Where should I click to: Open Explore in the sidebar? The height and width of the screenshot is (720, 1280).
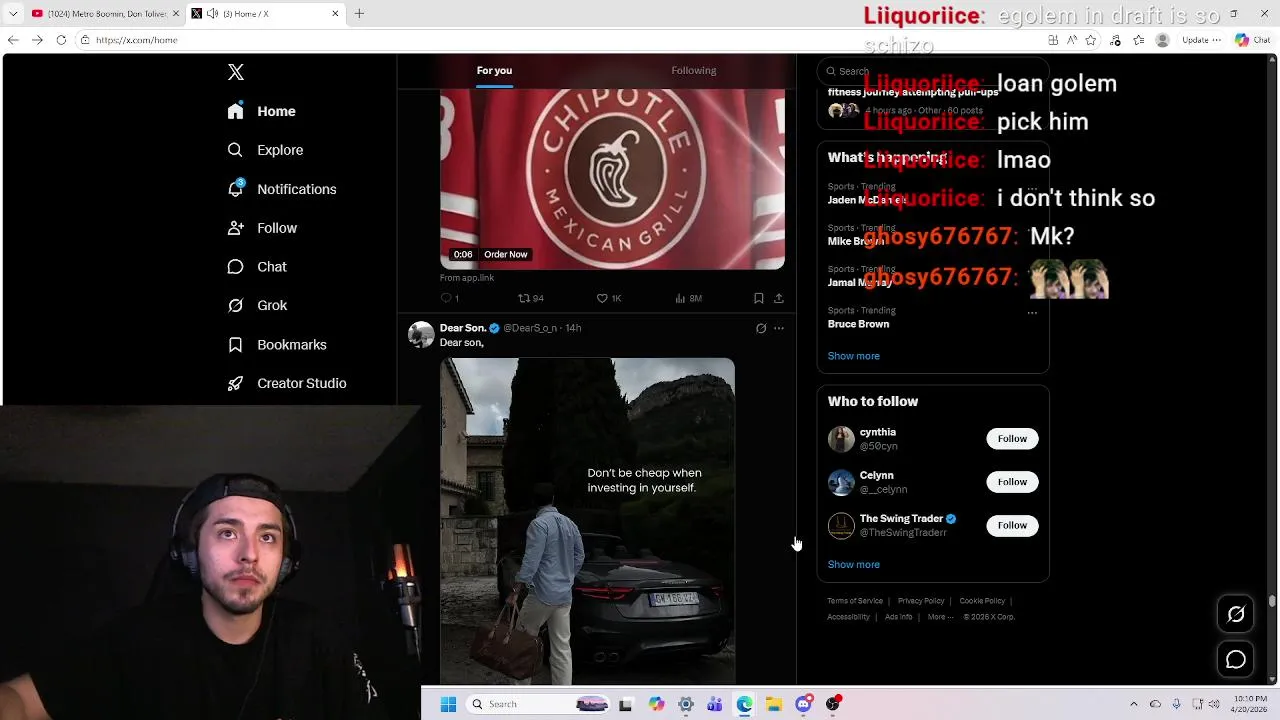click(x=265, y=150)
